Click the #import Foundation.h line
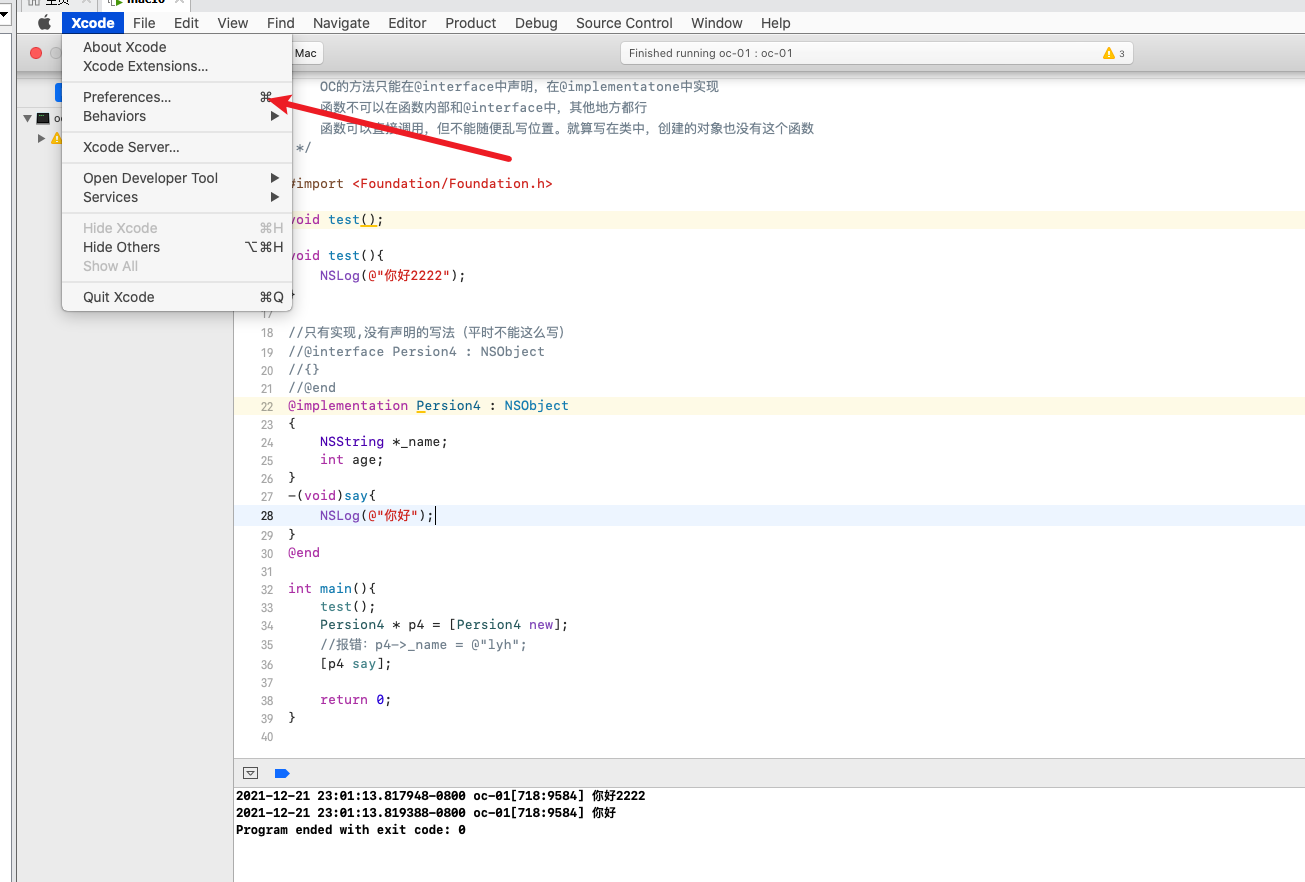 (420, 183)
